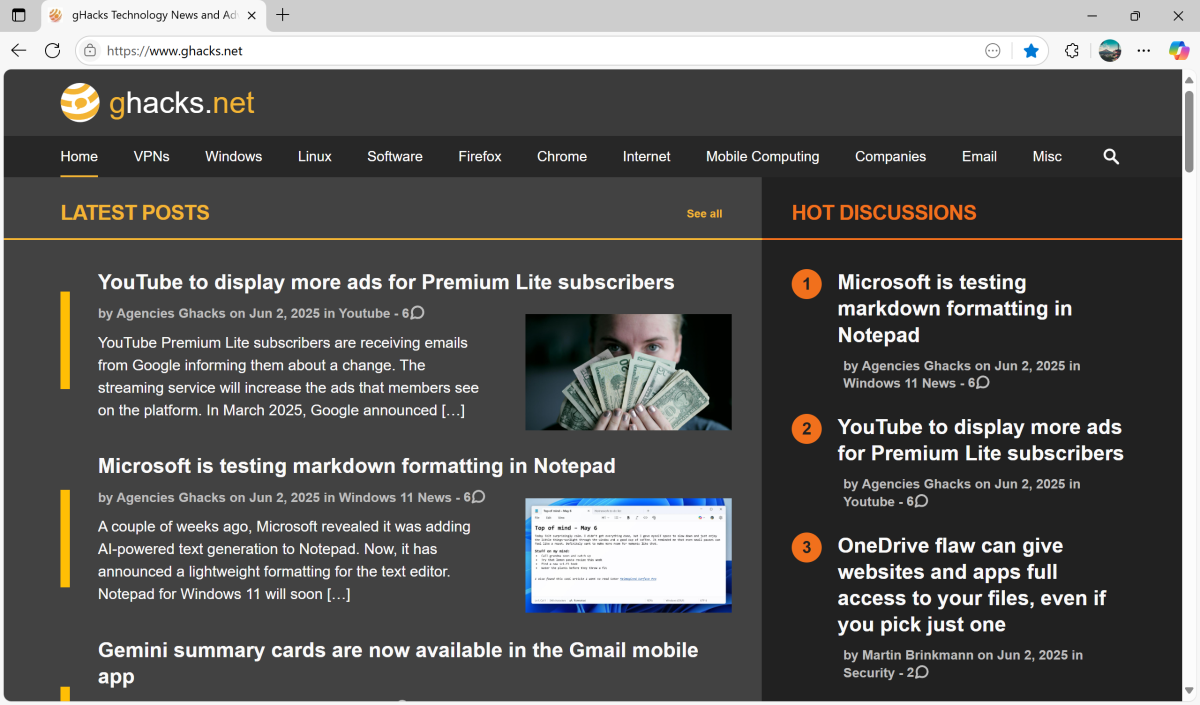Viewport: 1200px width, 705px height.
Task: Open the Companies category
Action: (x=891, y=156)
